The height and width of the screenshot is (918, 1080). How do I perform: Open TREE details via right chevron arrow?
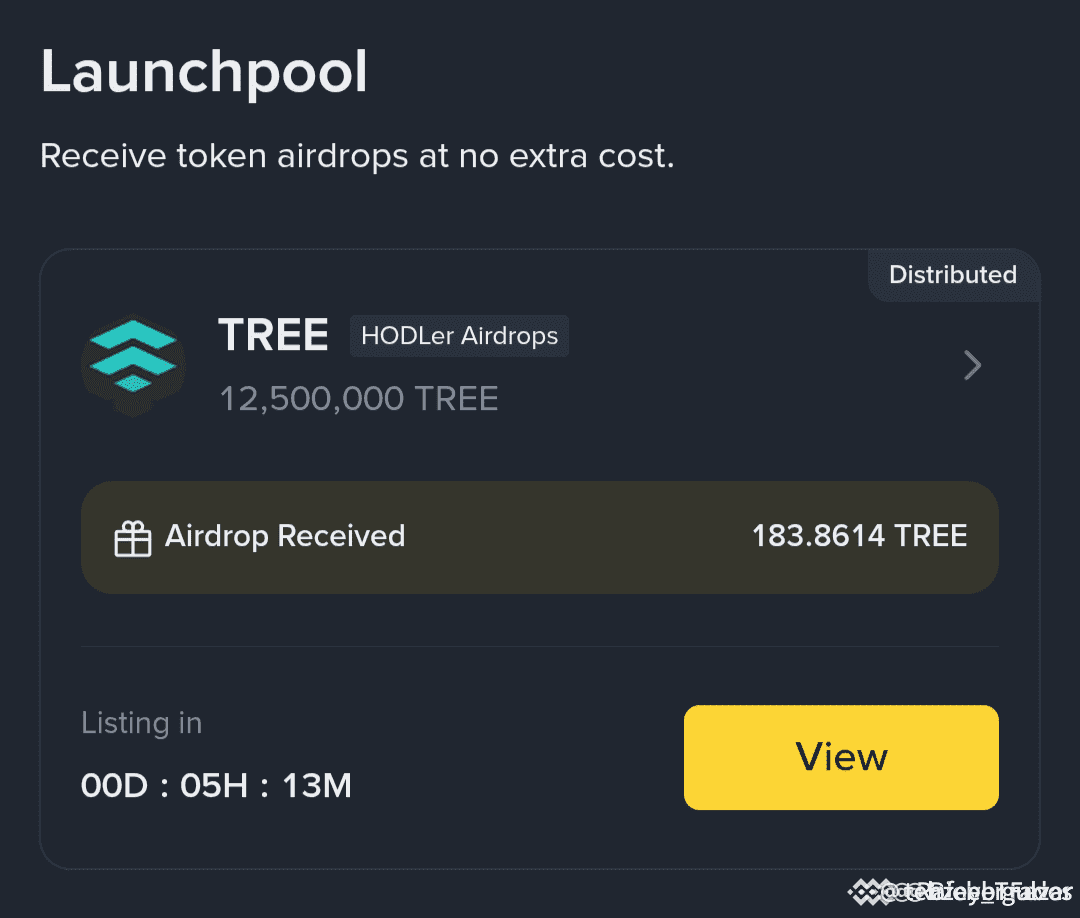click(972, 365)
